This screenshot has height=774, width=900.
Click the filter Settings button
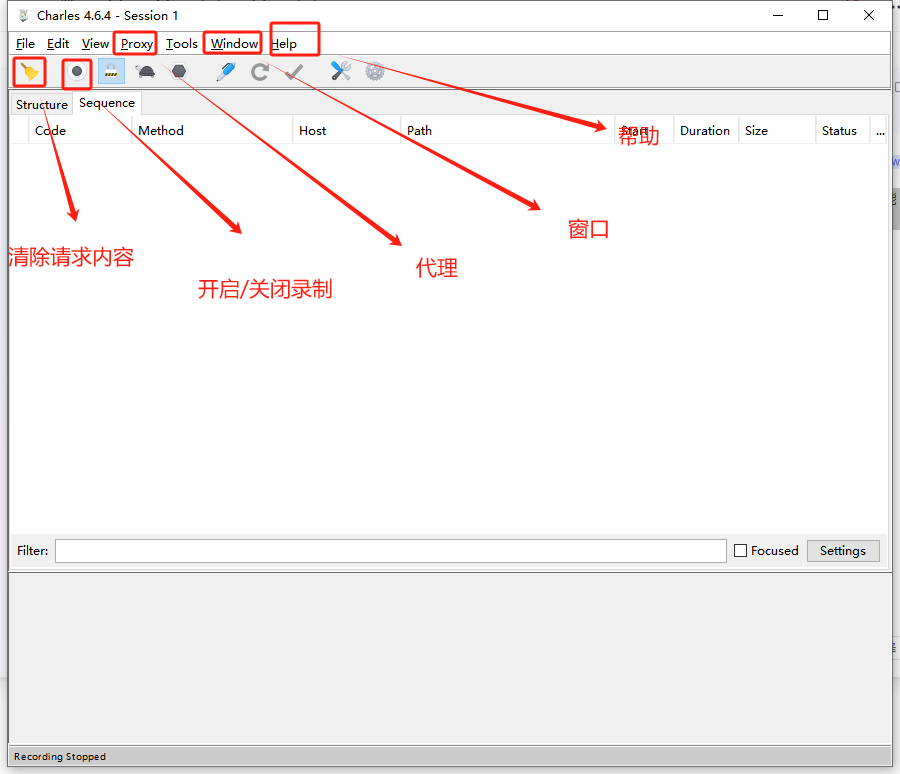click(x=843, y=551)
